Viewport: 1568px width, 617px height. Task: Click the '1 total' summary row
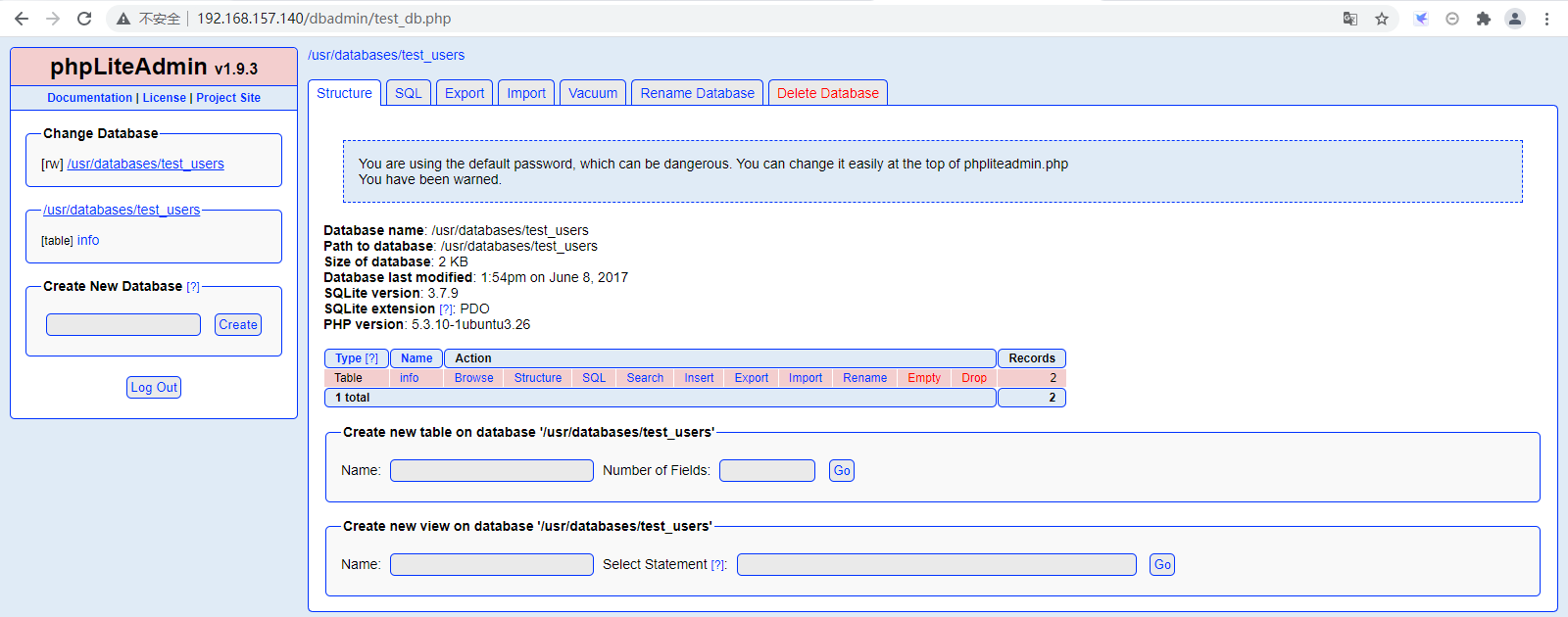pyautogui.click(x=661, y=398)
